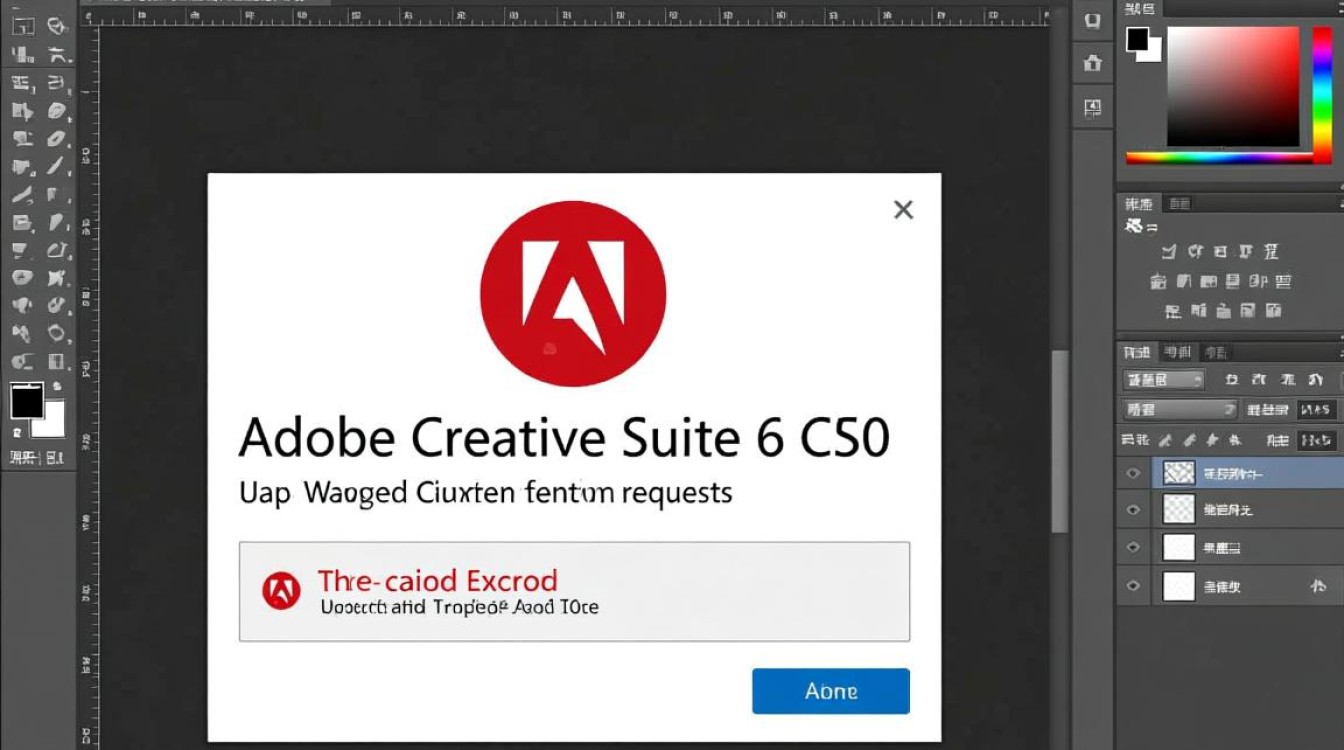Click the large red Adobe logo
The height and width of the screenshot is (750, 1344).
click(x=573, y=293)
